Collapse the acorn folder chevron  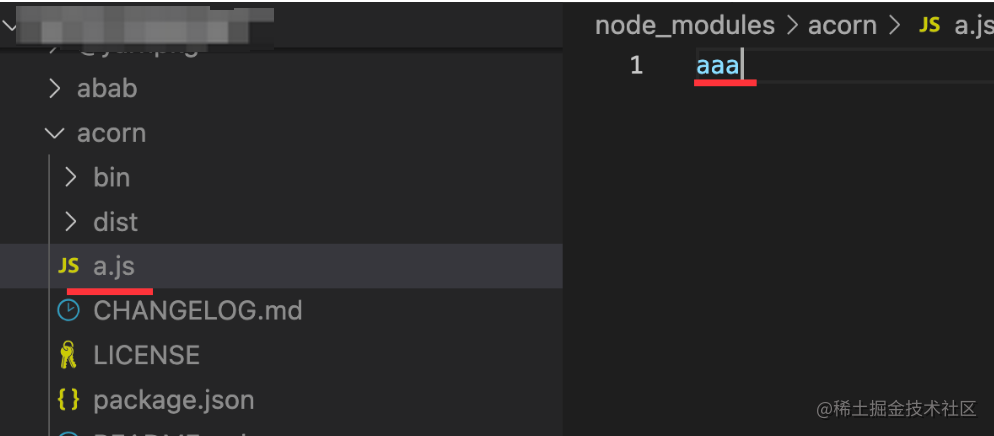coord(54,133)
